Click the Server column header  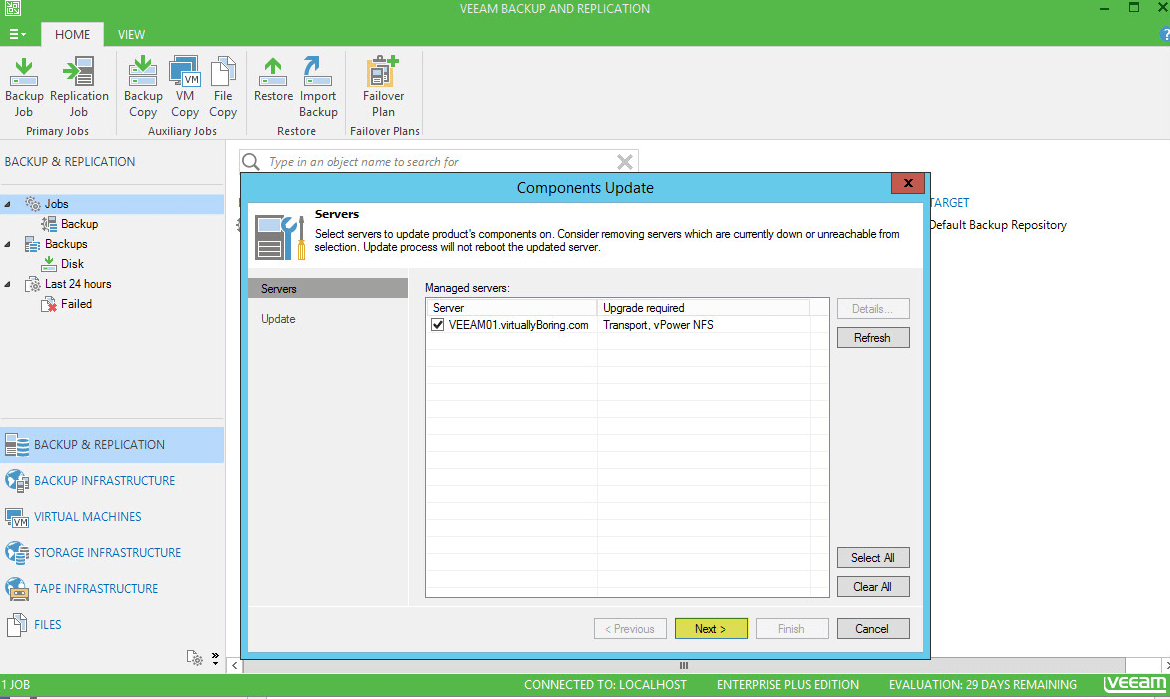[x=512, y=307]
